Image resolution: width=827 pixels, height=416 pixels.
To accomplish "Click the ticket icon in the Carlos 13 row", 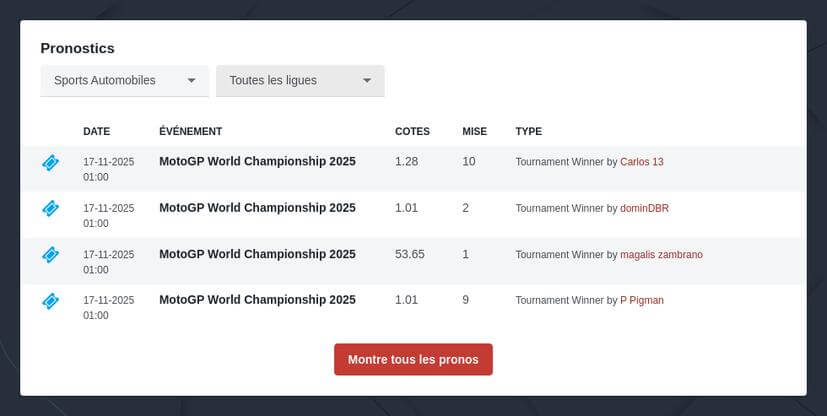I will tap(51, 162).
